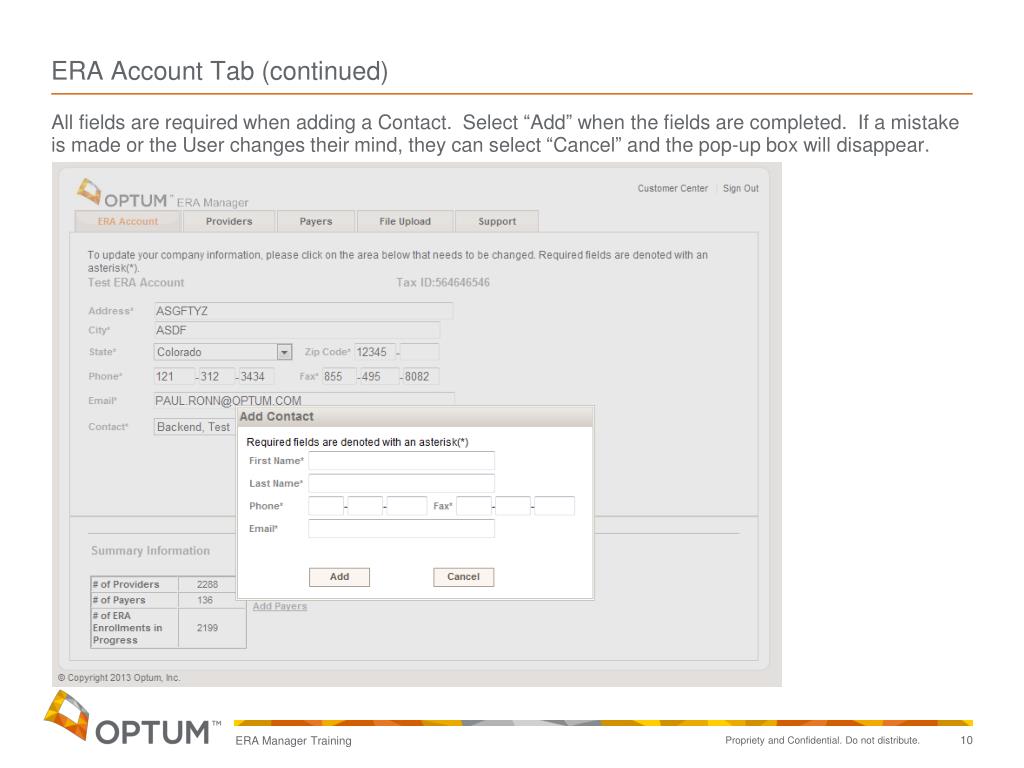Image resolution: width=1024 pixels, height=768 pixels.
Task: Switch to the ERA Account tab
Action: (128, 221)
